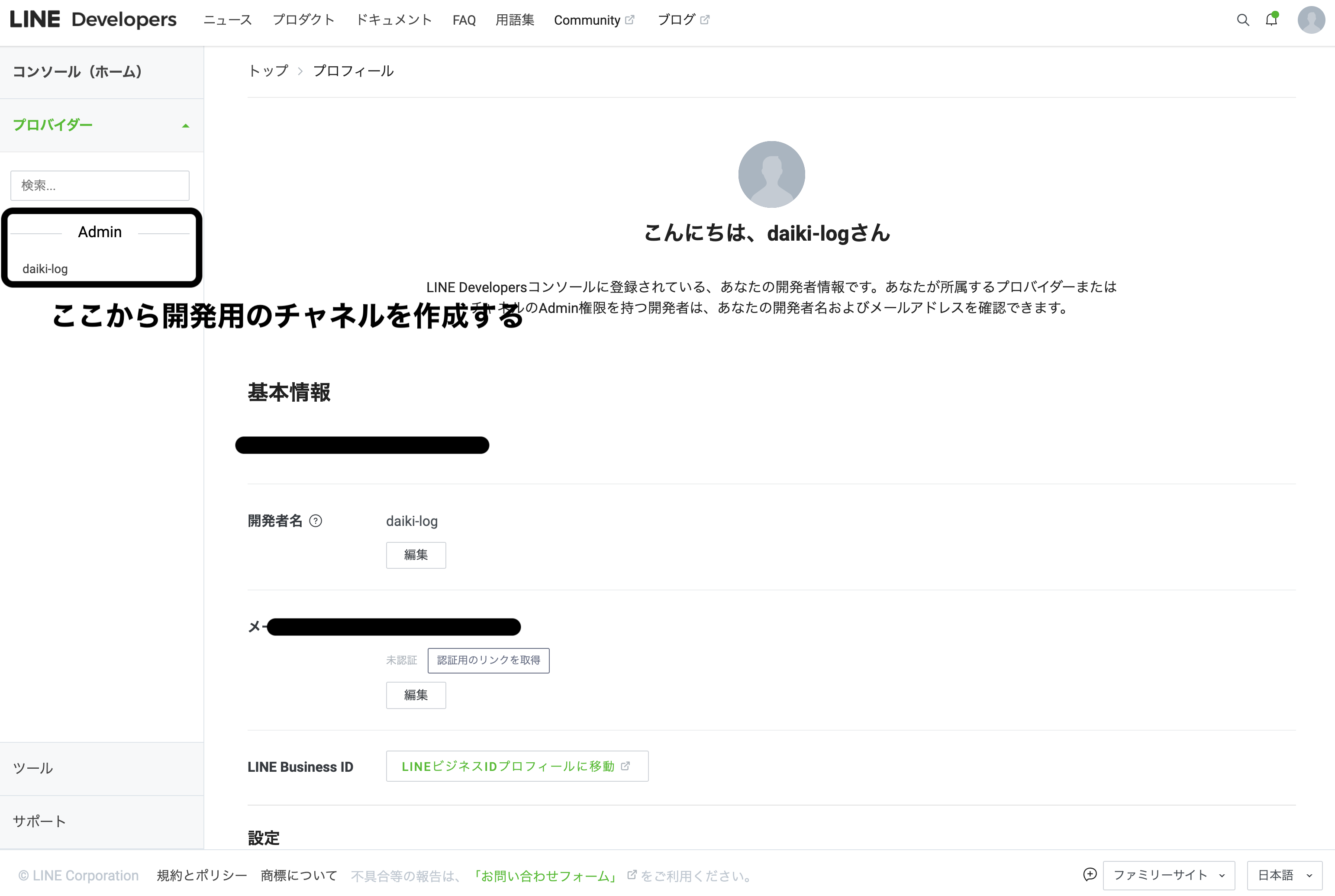This screenshot has height=896, width=1335.
Task: Open the ファミリーサイト dropdown
Action: pyautogui.click(x=1169, y=875)
